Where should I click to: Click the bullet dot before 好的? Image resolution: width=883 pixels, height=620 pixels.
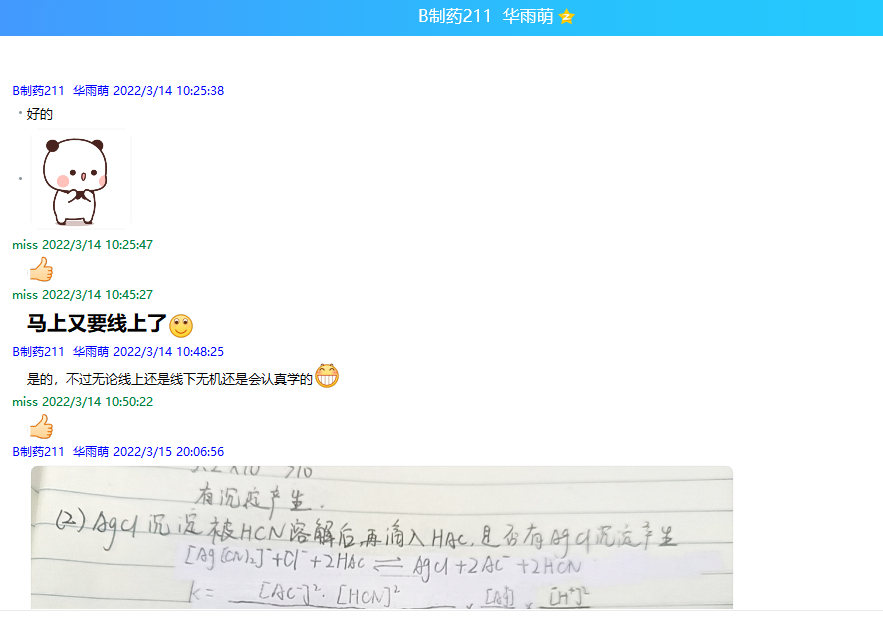(x=20, y=114)
